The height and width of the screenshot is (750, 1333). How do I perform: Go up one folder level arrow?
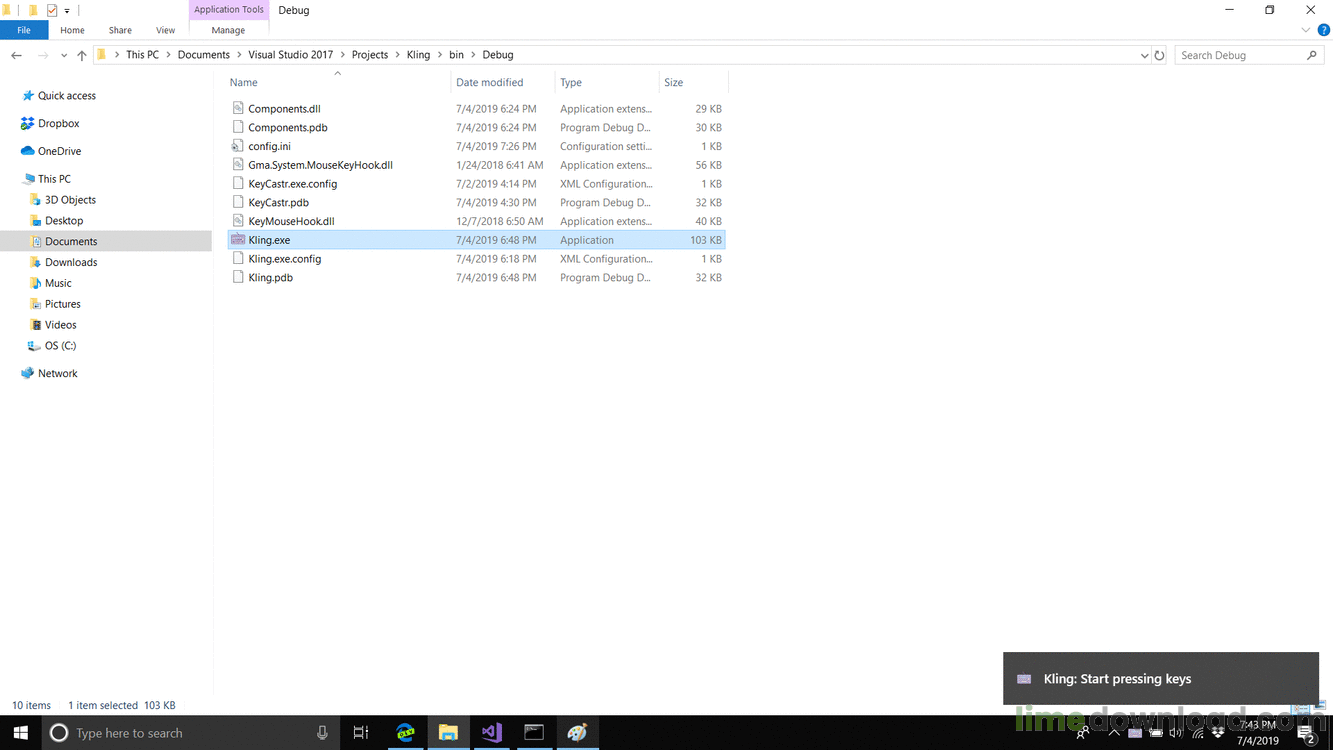tap(82, 56)
